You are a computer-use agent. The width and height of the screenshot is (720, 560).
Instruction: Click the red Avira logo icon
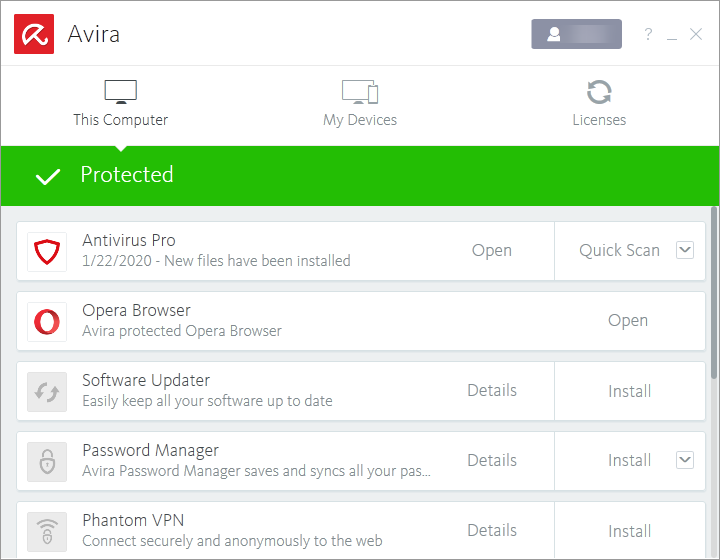point(34,34)
